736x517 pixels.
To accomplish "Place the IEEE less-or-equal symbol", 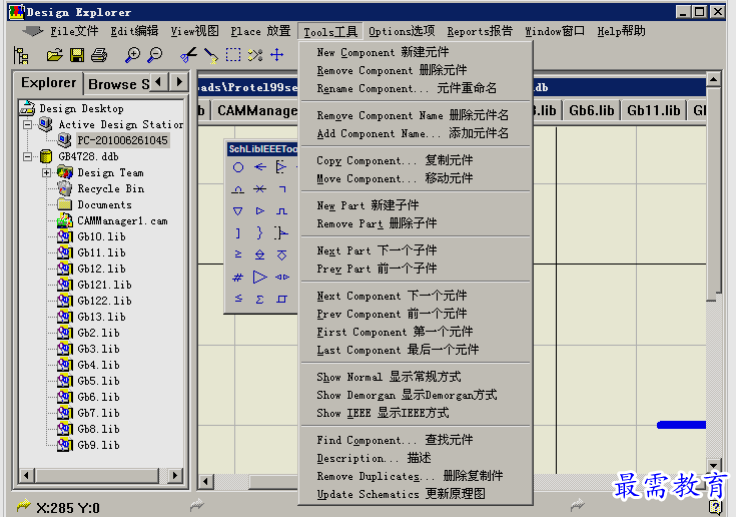I will 238,299.
